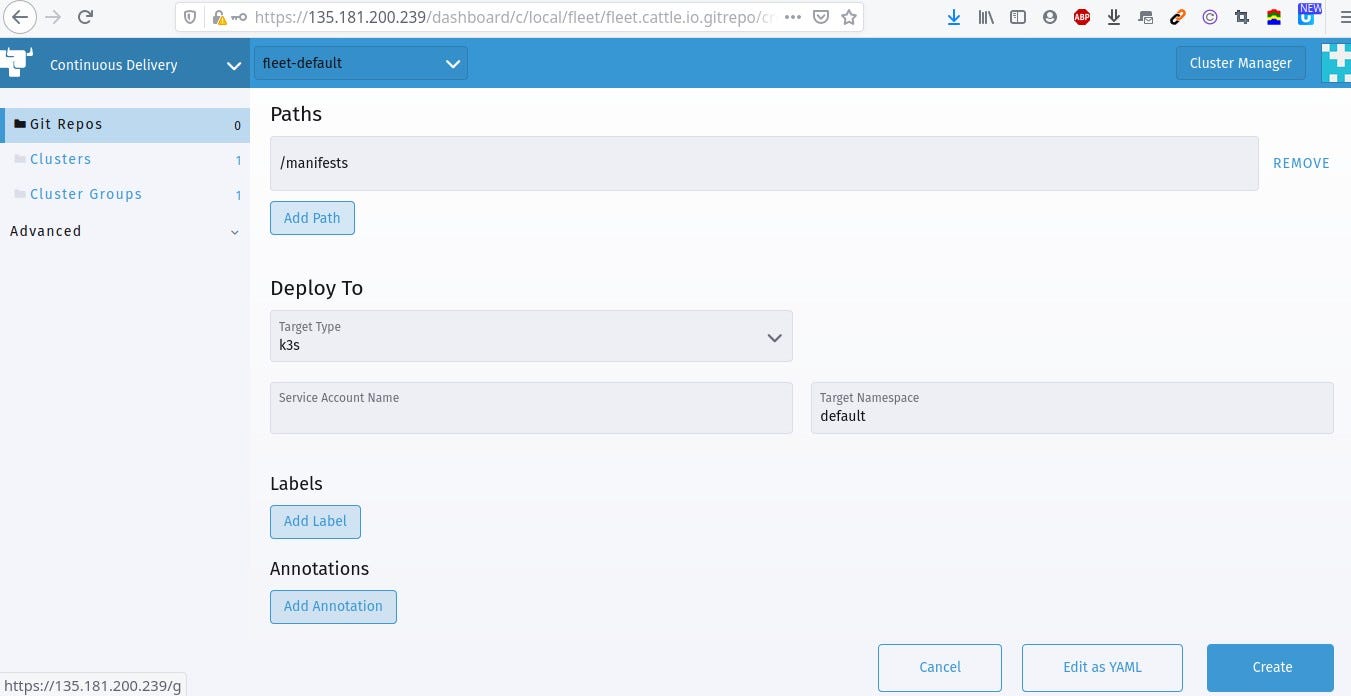
Task: Open Firefox account profile icon
Action: click(1049, 17)
